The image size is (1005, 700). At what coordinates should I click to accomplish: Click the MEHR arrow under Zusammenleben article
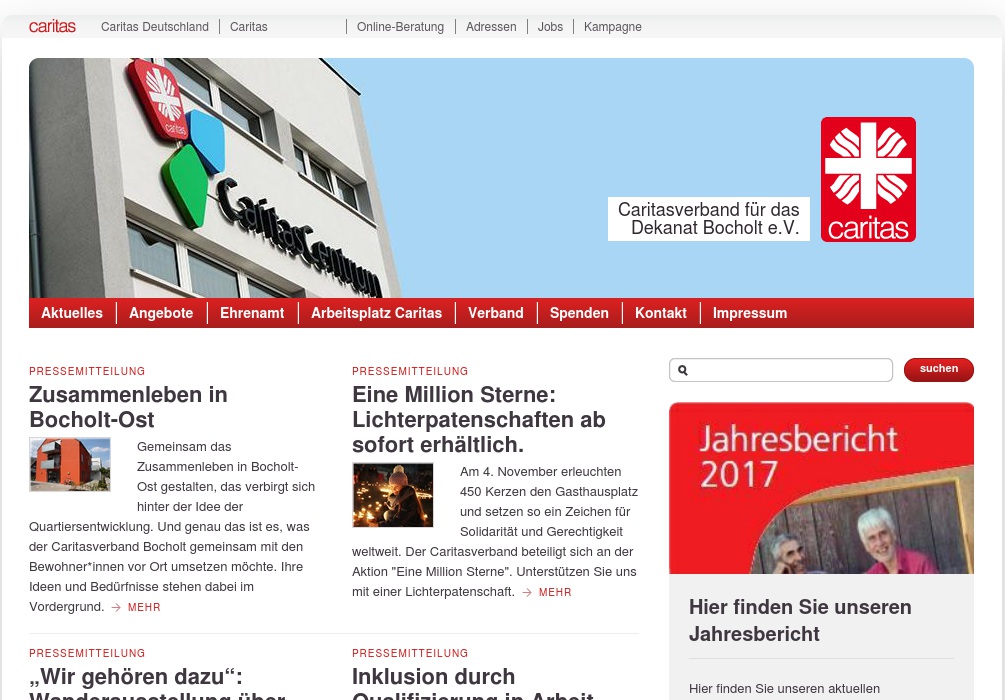[x=116, y=607]
